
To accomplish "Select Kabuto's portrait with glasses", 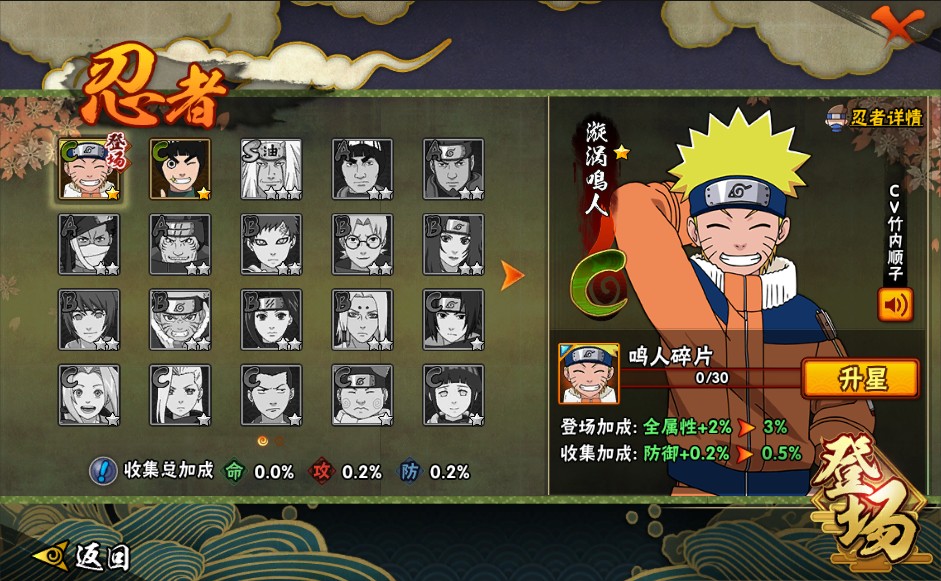I will click(362, 244).
